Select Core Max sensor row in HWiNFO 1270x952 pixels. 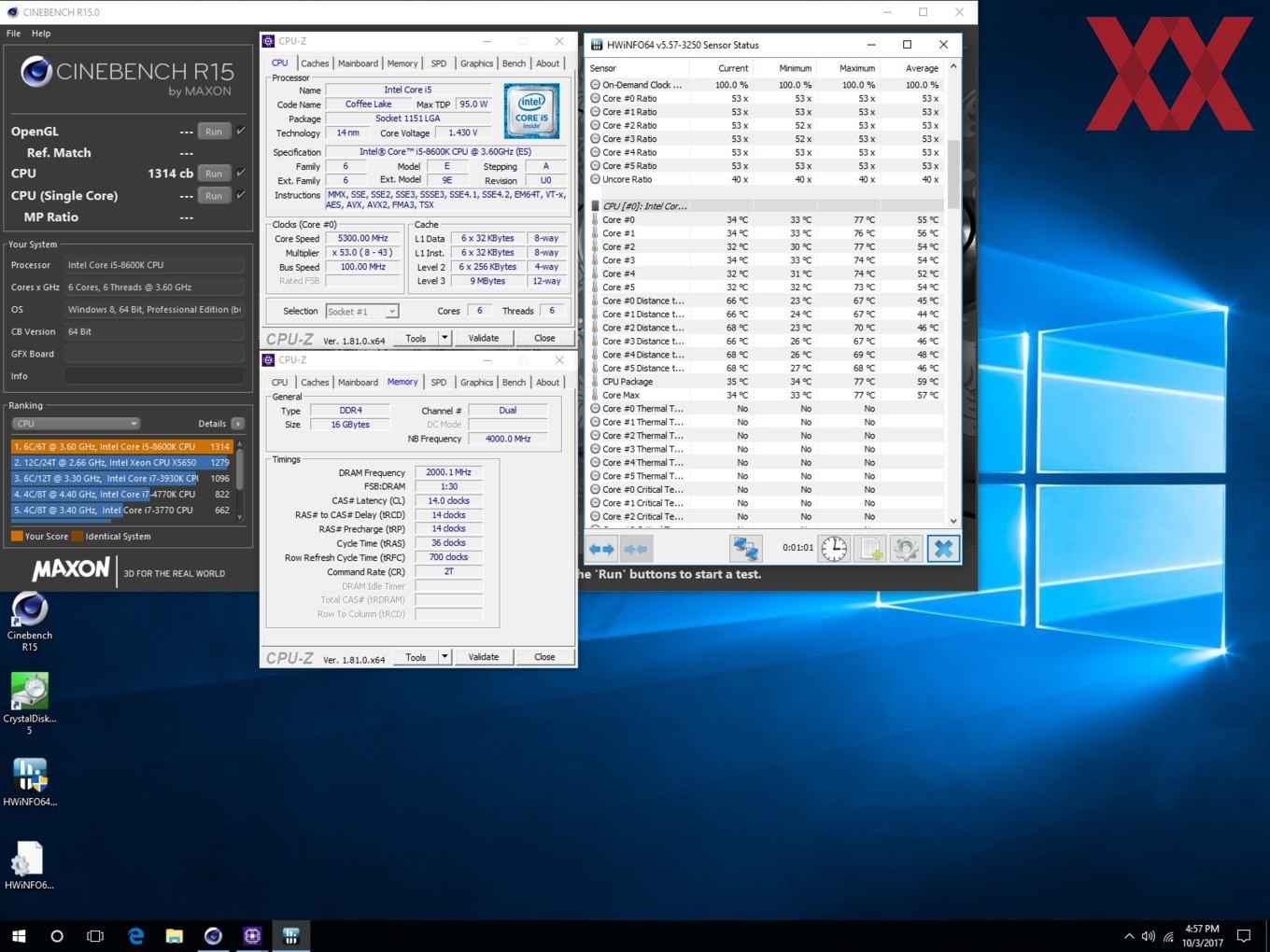pyautogui.click(x=766, y=395)
